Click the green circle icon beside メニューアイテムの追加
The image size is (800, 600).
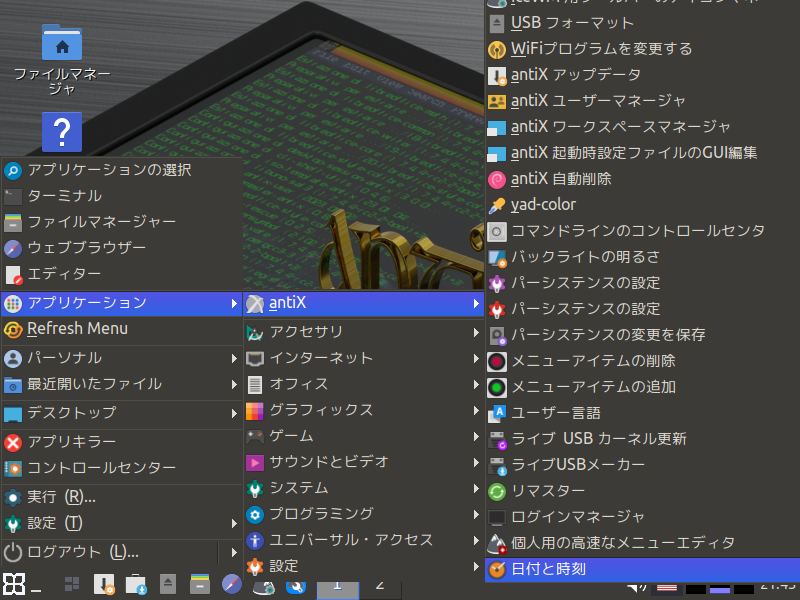point(497,387)
